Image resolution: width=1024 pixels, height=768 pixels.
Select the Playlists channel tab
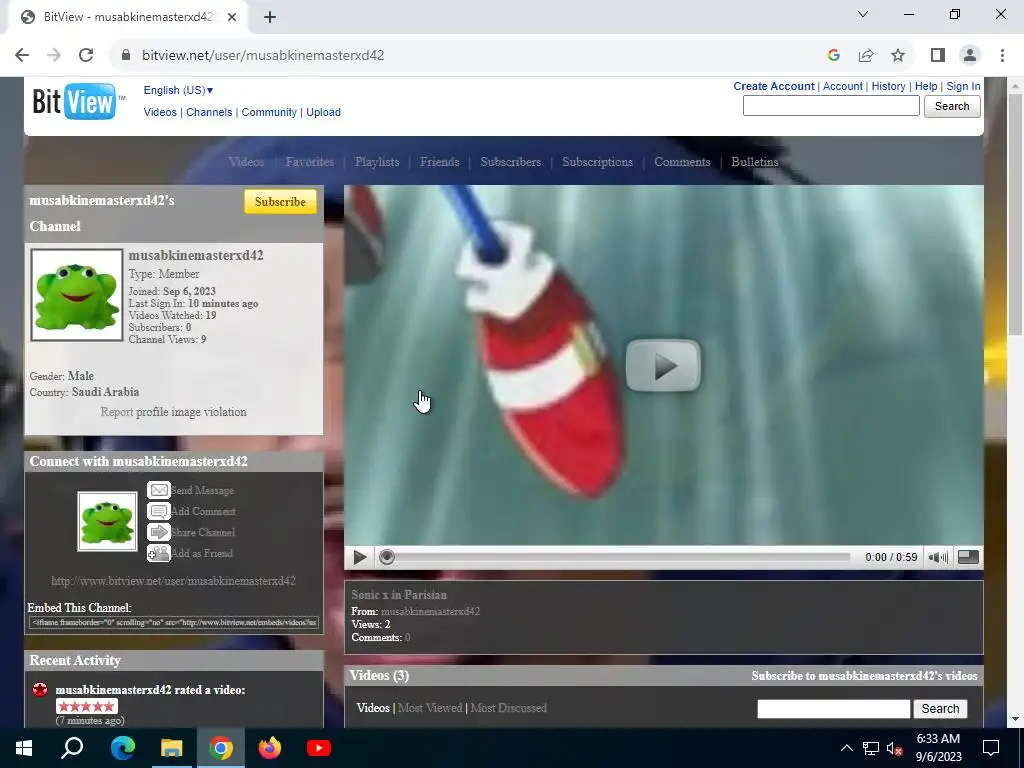(x=377, y=162)
